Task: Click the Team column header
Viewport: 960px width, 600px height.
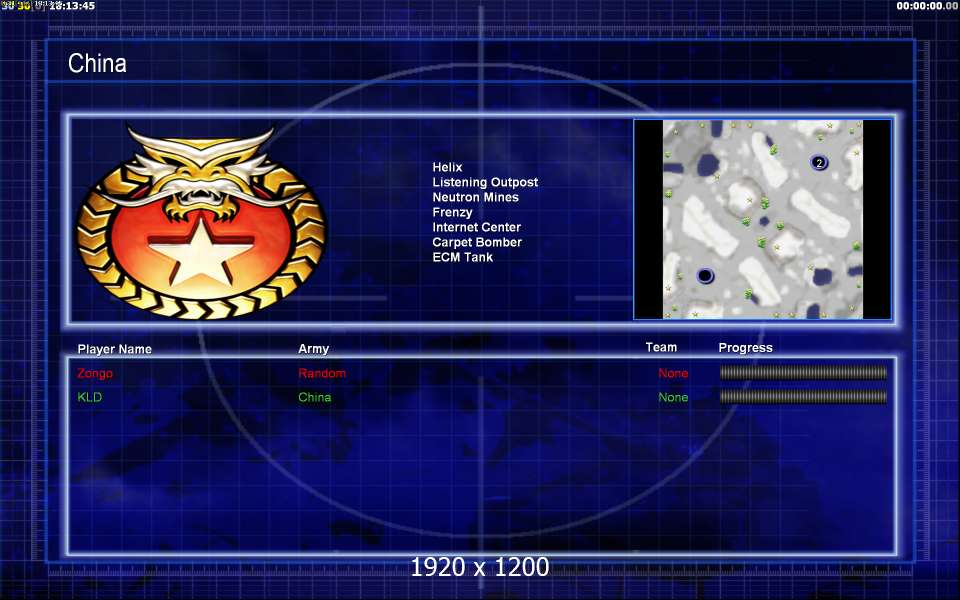Action: pyautogui.click(x=661, y=347)
